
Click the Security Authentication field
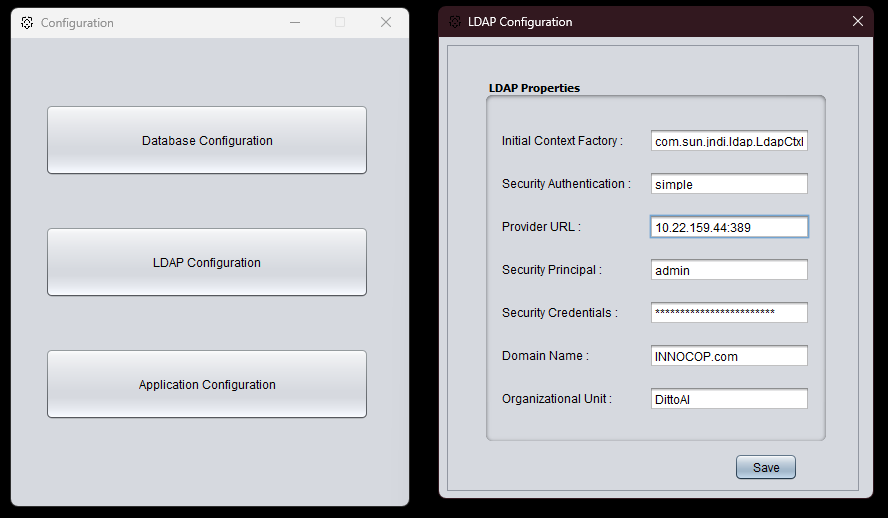(x=729, y=184)
